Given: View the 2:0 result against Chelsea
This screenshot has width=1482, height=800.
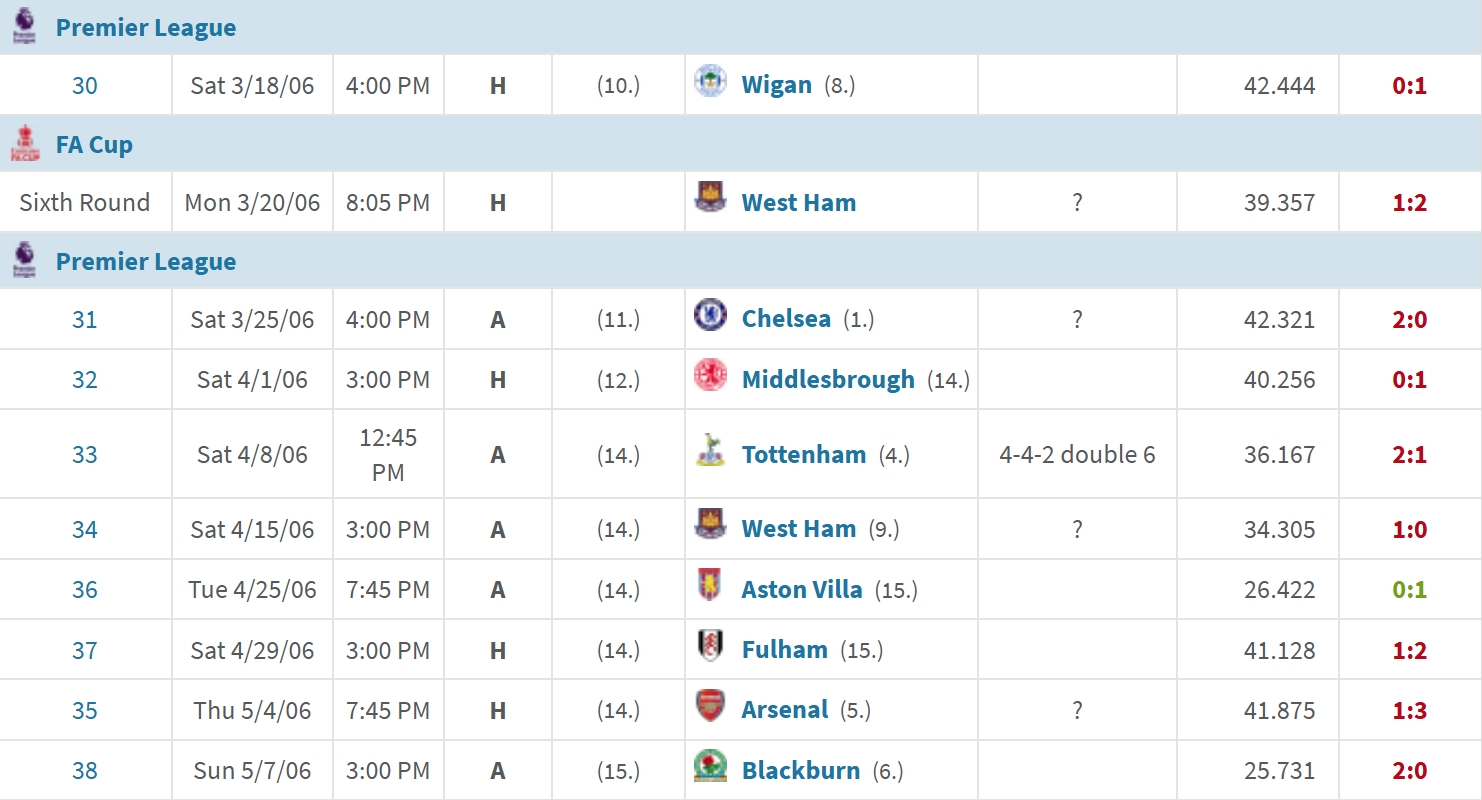Looking at the screenshot, I should [x=1409, y=320].
